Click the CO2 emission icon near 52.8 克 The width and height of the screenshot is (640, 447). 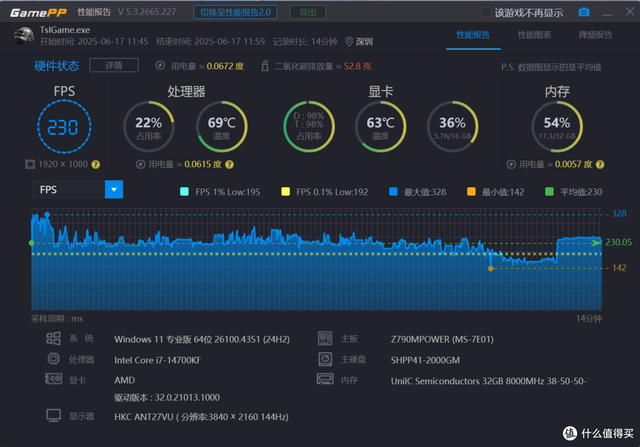(265, 65)
